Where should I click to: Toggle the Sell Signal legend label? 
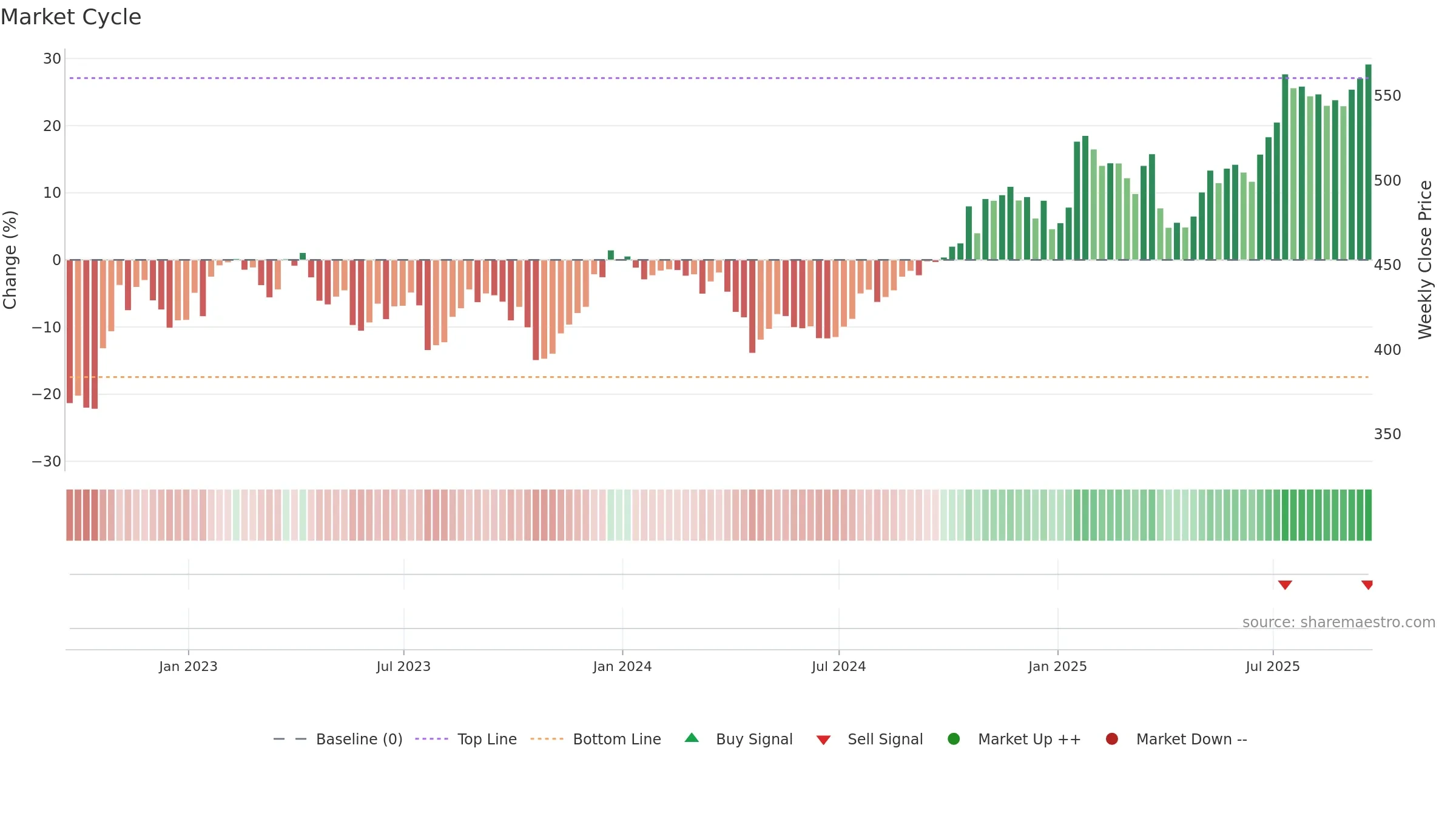coord(885,739)
